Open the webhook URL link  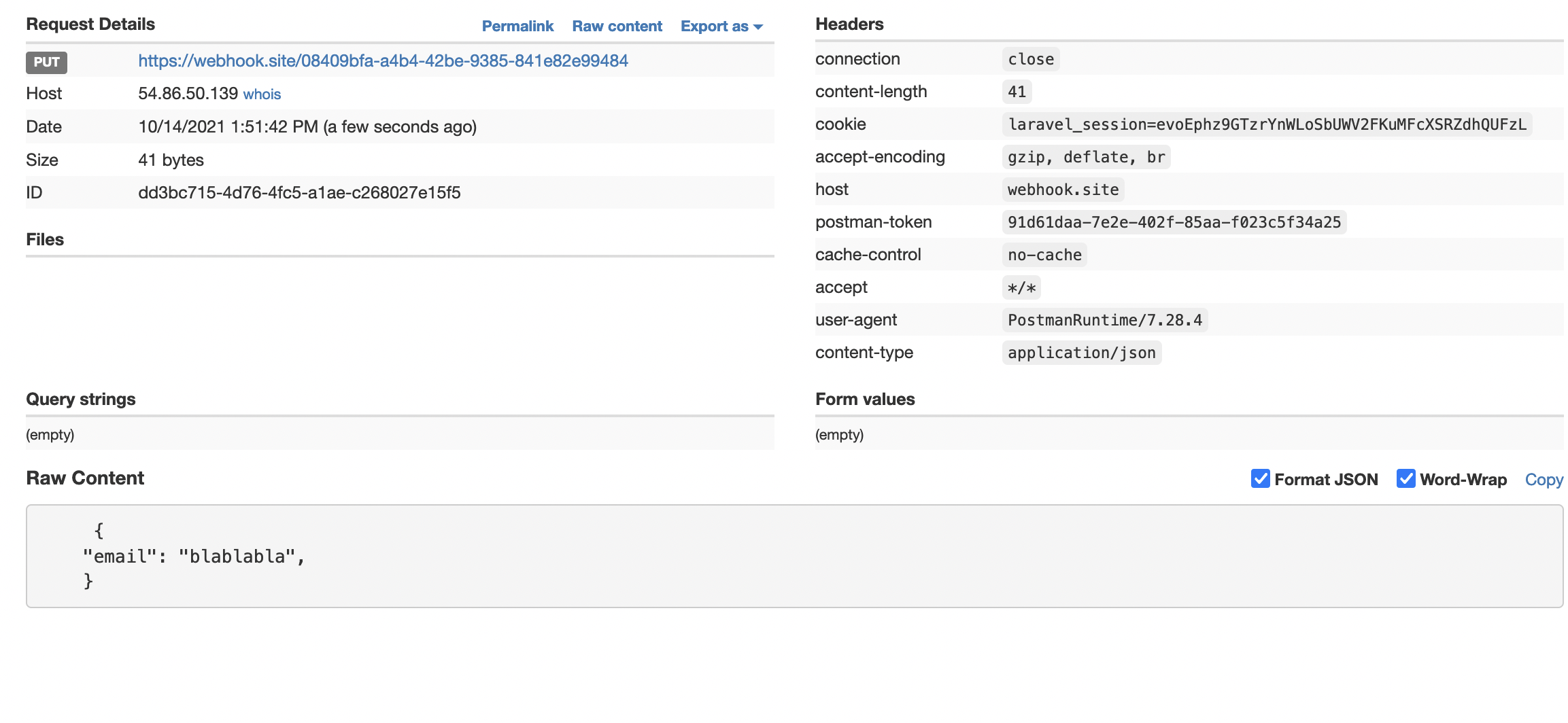coord(383,60)
